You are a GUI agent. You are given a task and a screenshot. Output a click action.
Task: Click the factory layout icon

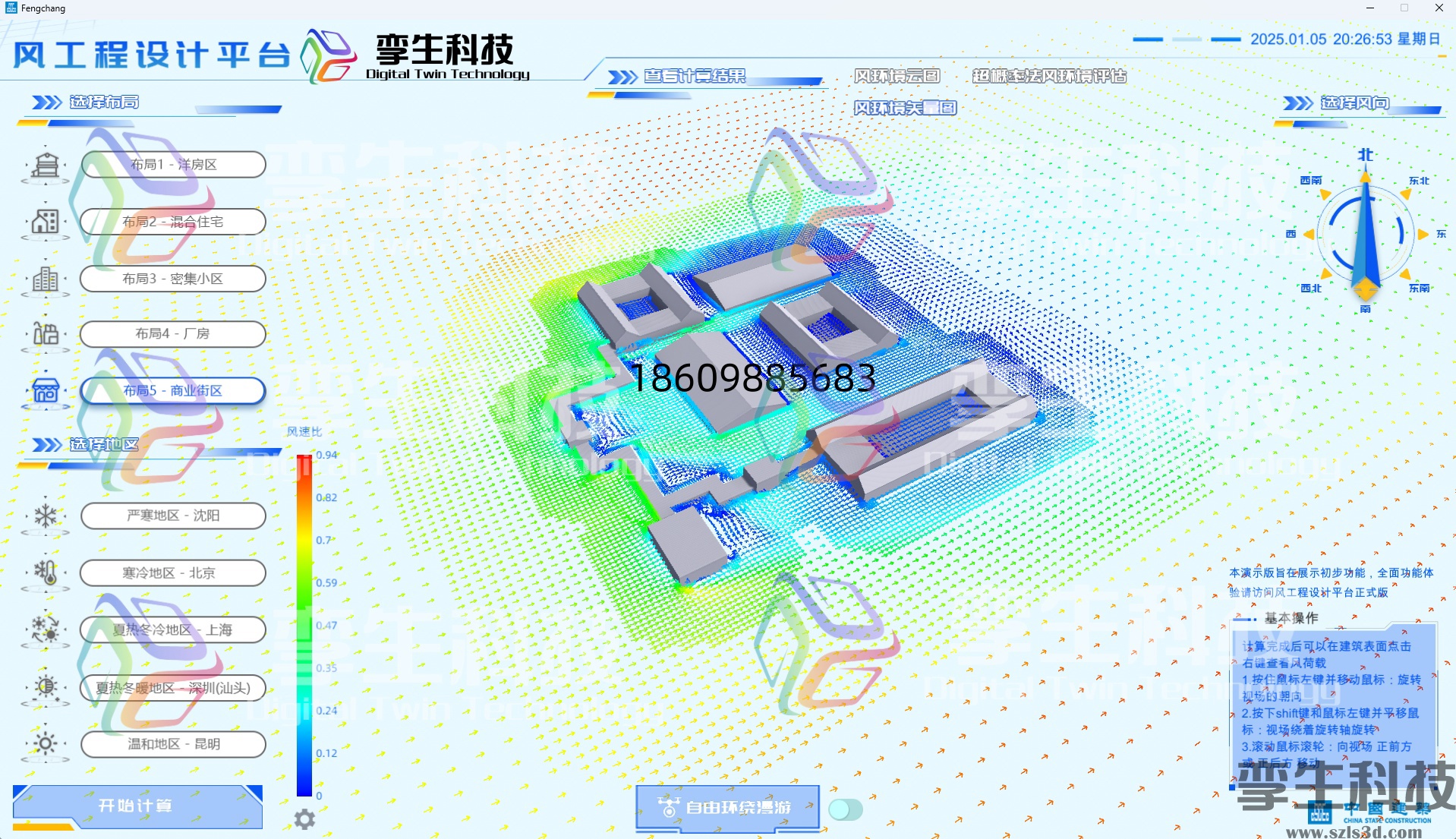46,333
